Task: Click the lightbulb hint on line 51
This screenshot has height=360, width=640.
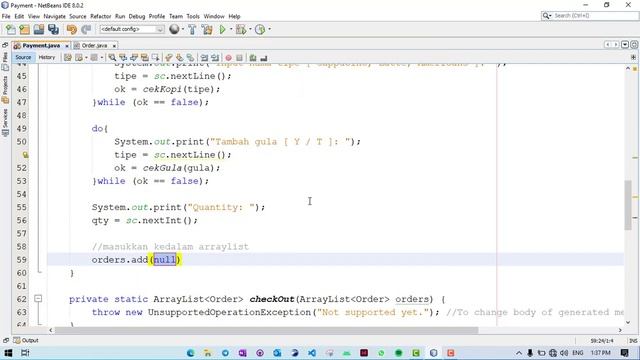Action: click(x=25, y=155)
